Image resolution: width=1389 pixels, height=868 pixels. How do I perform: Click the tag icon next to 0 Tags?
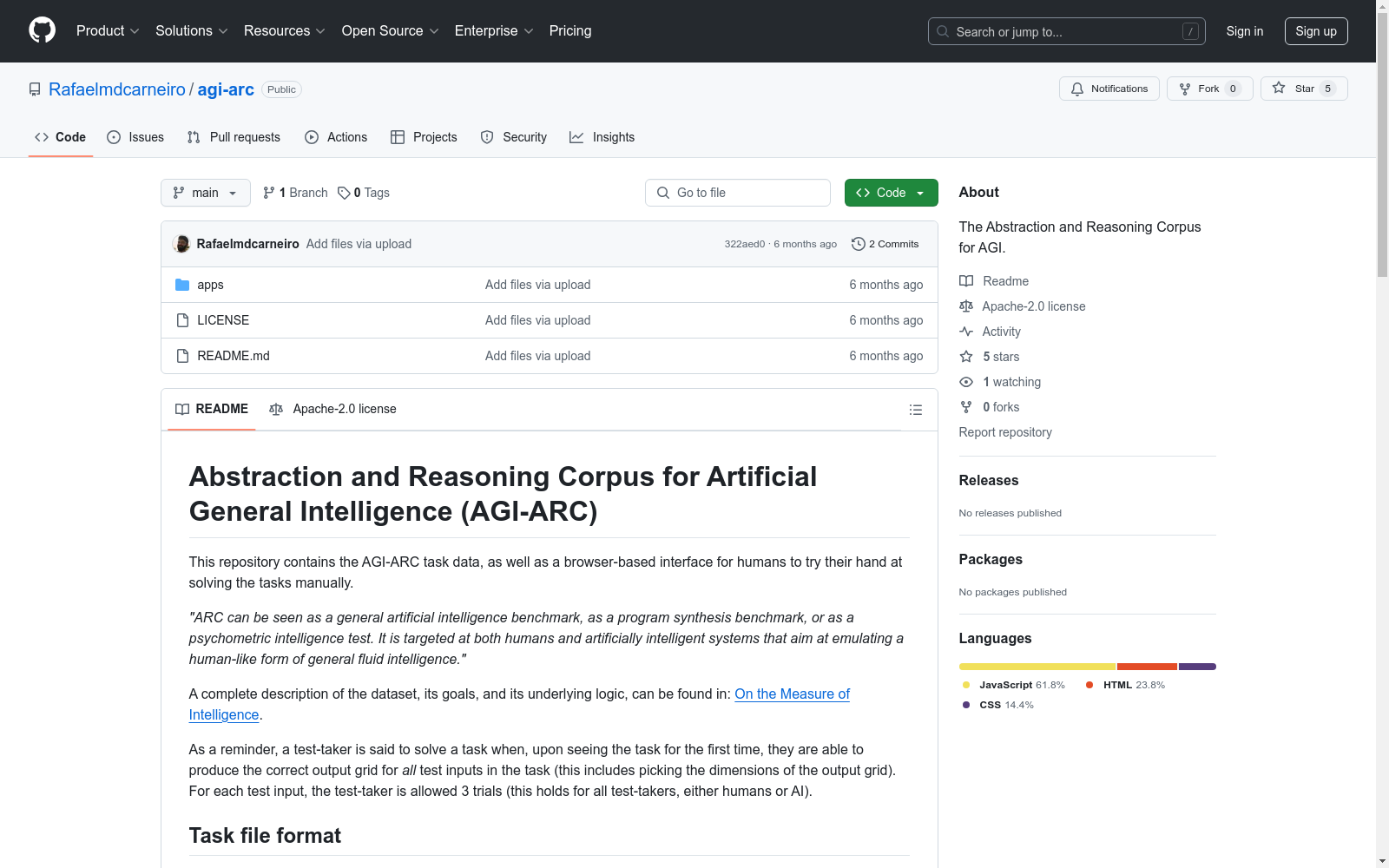click(344, 193)
